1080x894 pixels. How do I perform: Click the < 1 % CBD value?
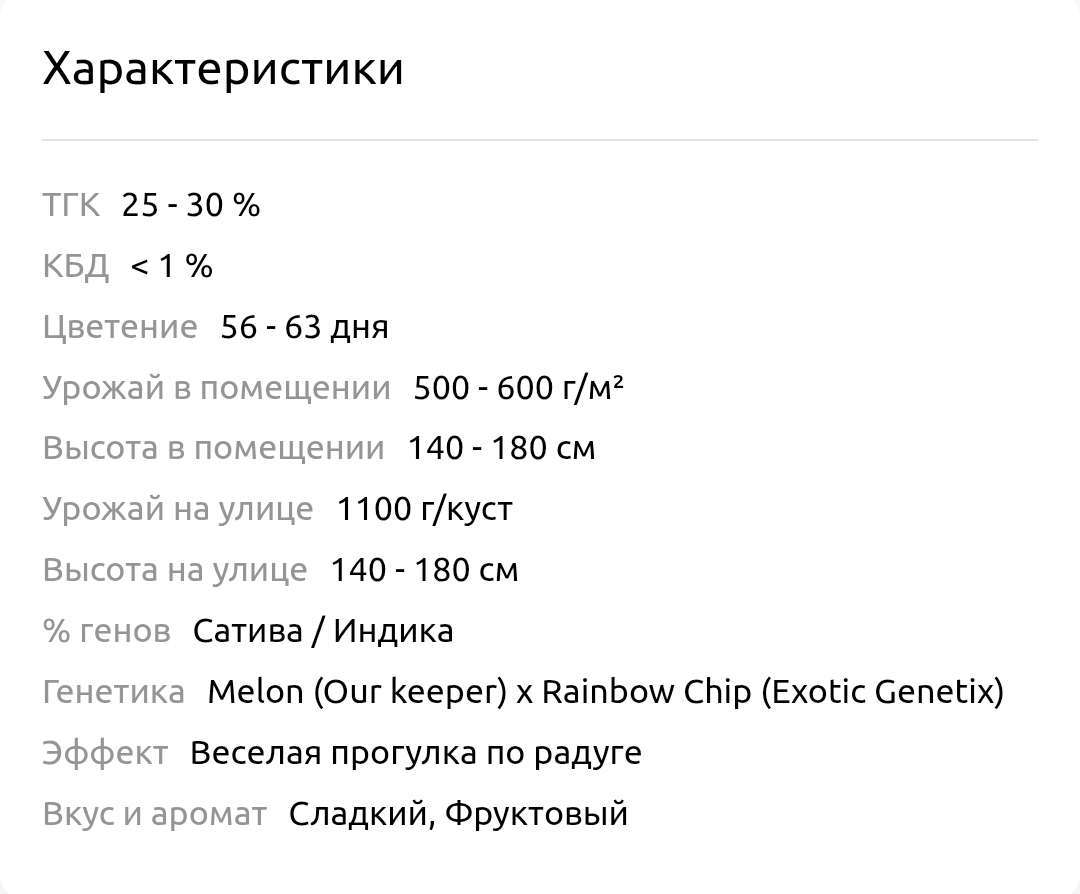click(x=172, y=266)
